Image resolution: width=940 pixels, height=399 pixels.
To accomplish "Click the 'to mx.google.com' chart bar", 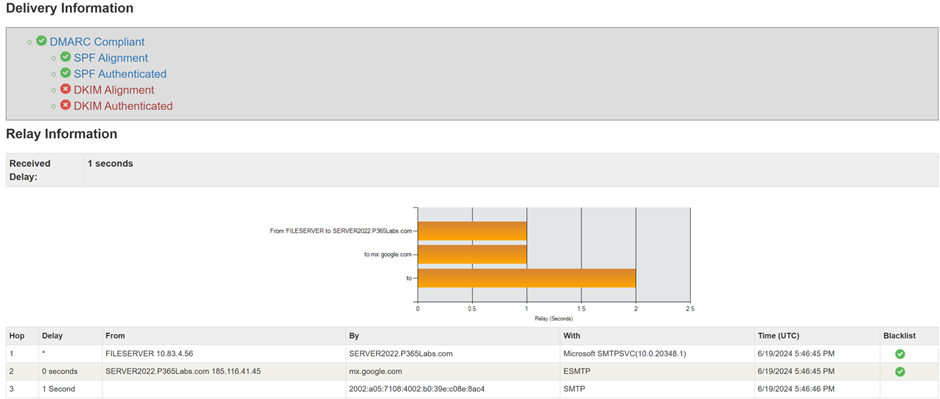I will tap(472, 254).
